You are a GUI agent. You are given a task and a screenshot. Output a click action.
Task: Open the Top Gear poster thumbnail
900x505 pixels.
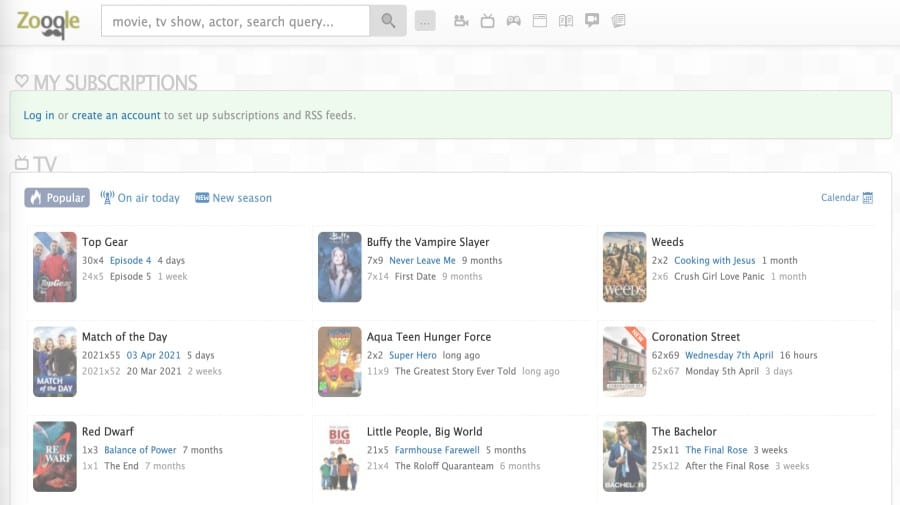pyautogui.click(x=55, y=267)
